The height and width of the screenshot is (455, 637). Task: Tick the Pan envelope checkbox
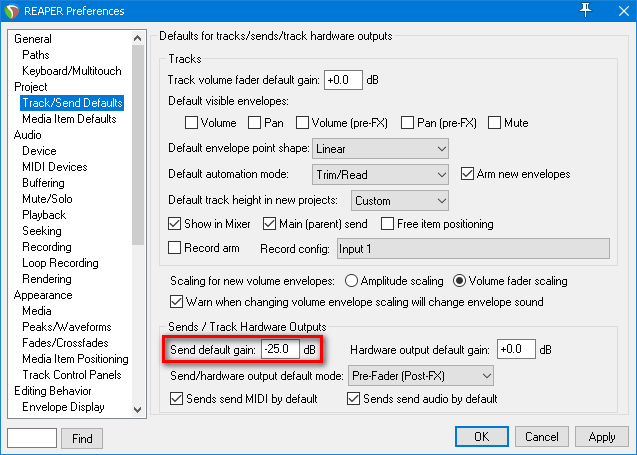pos(254,123)
